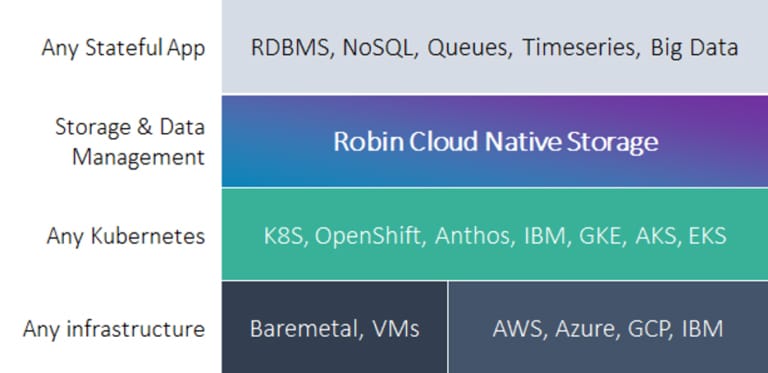Image resolution: width=768 pixels, height=373 pixels.
Task: Click the 'Any Kubernetes' label
Action: [126, 236]
